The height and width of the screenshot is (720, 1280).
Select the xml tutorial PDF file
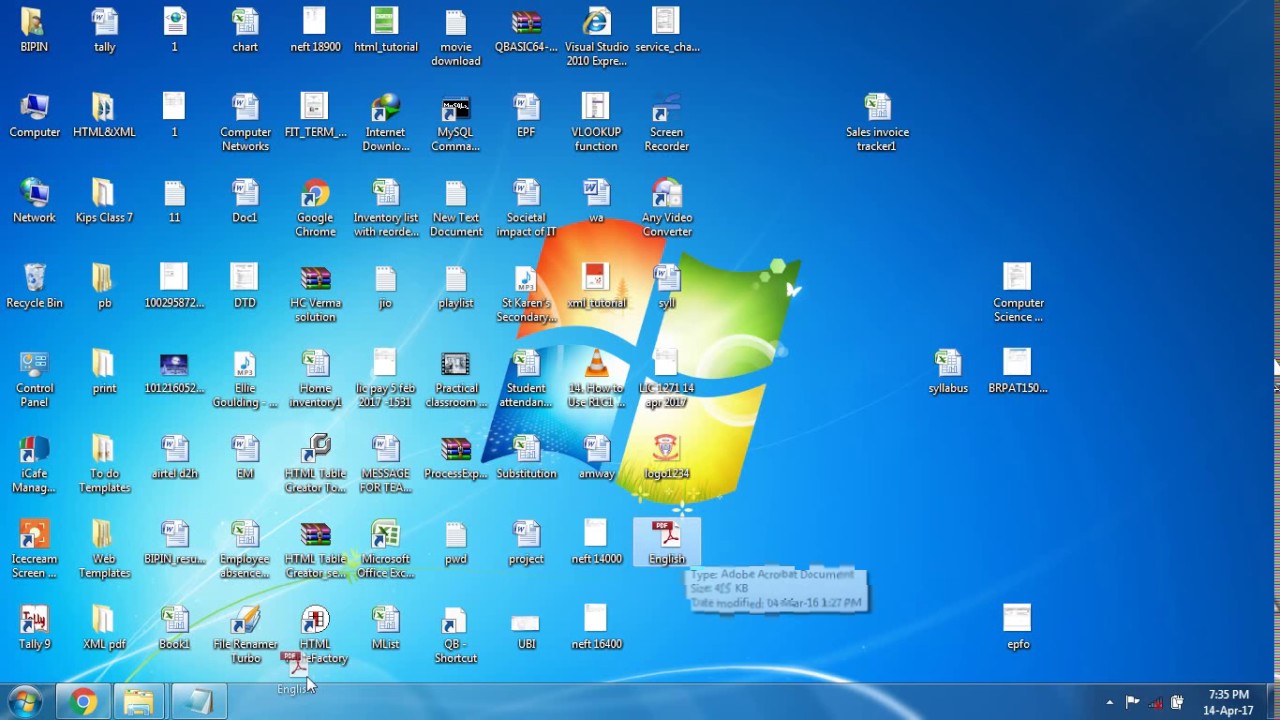[x=596, y=277]
